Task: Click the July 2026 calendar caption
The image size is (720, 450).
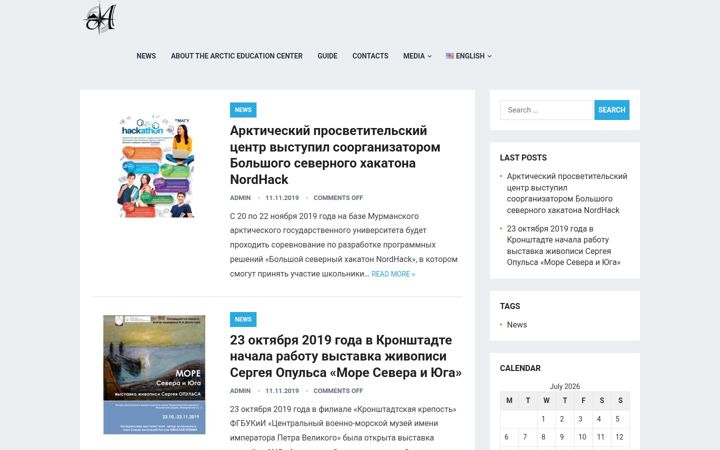Action: (x=565, y=386)
